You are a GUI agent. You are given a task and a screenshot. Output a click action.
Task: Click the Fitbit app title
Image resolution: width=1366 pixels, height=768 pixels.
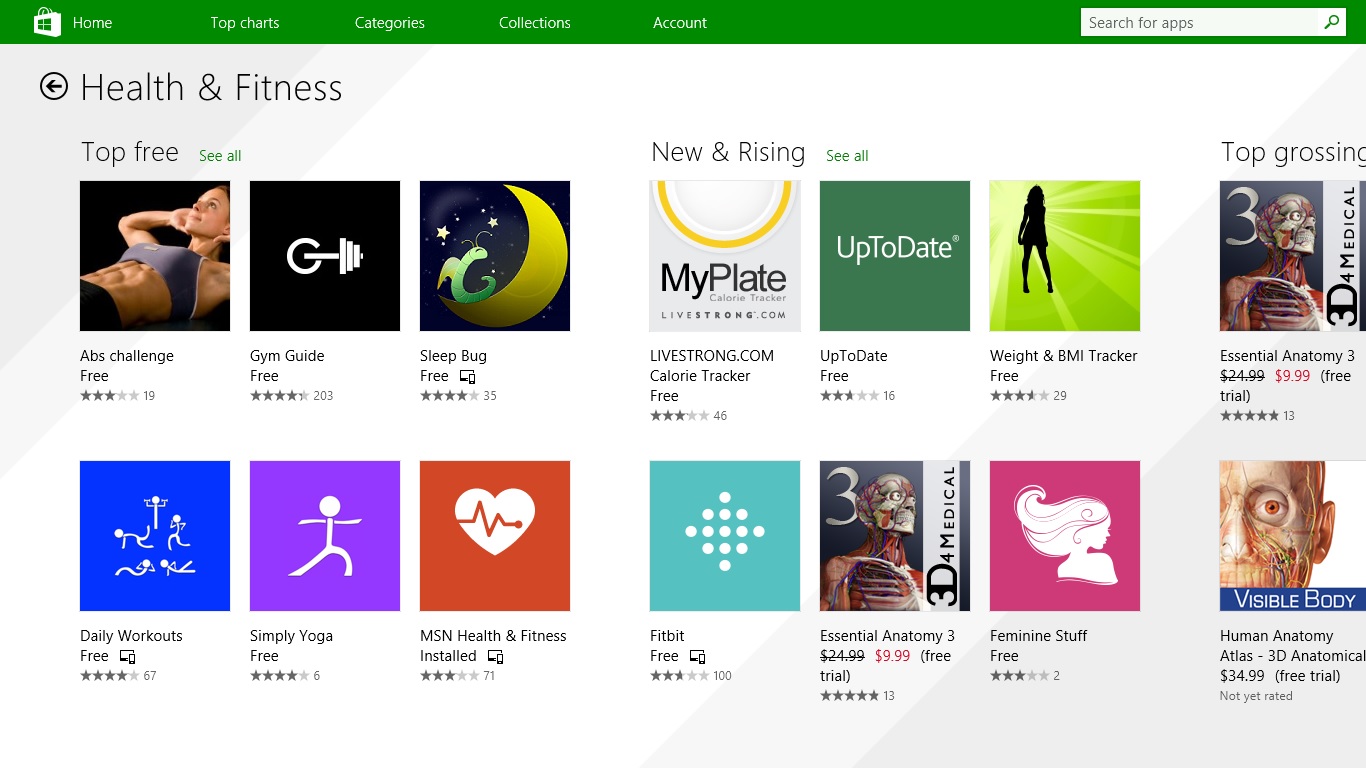[x=667, y=636]
